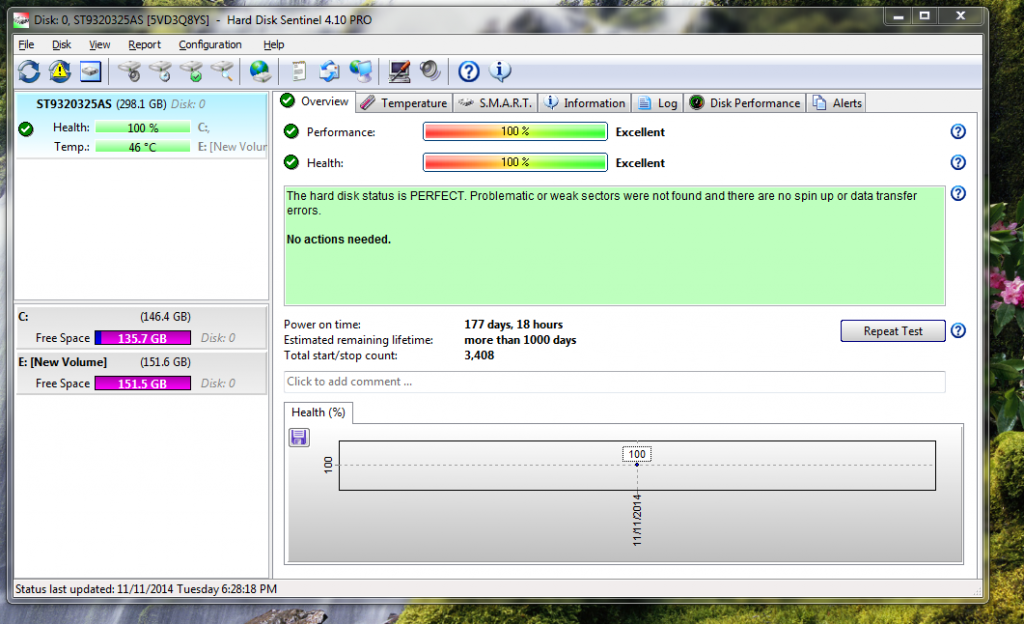Click the blue question mark toolbar icon
Screen dimensions: 1024x624
(468, 71)
